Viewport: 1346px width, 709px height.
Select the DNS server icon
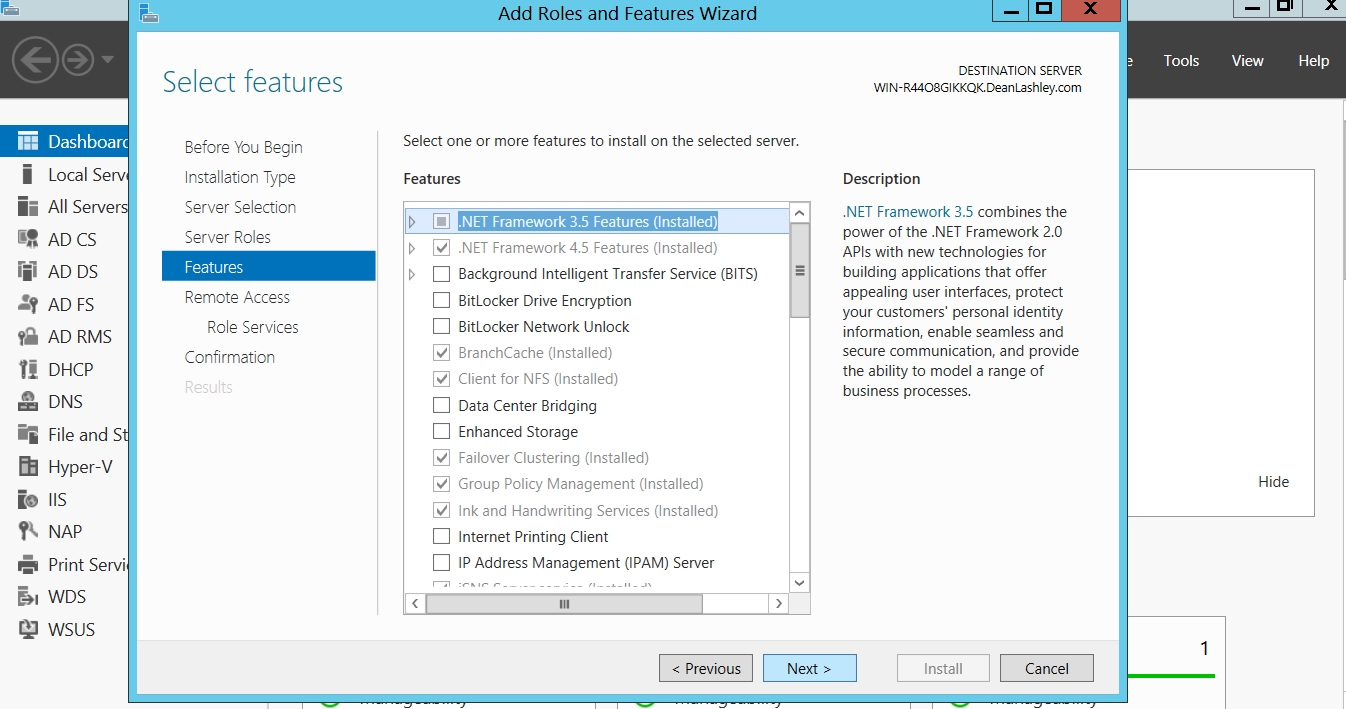click(x=28, y=402)
